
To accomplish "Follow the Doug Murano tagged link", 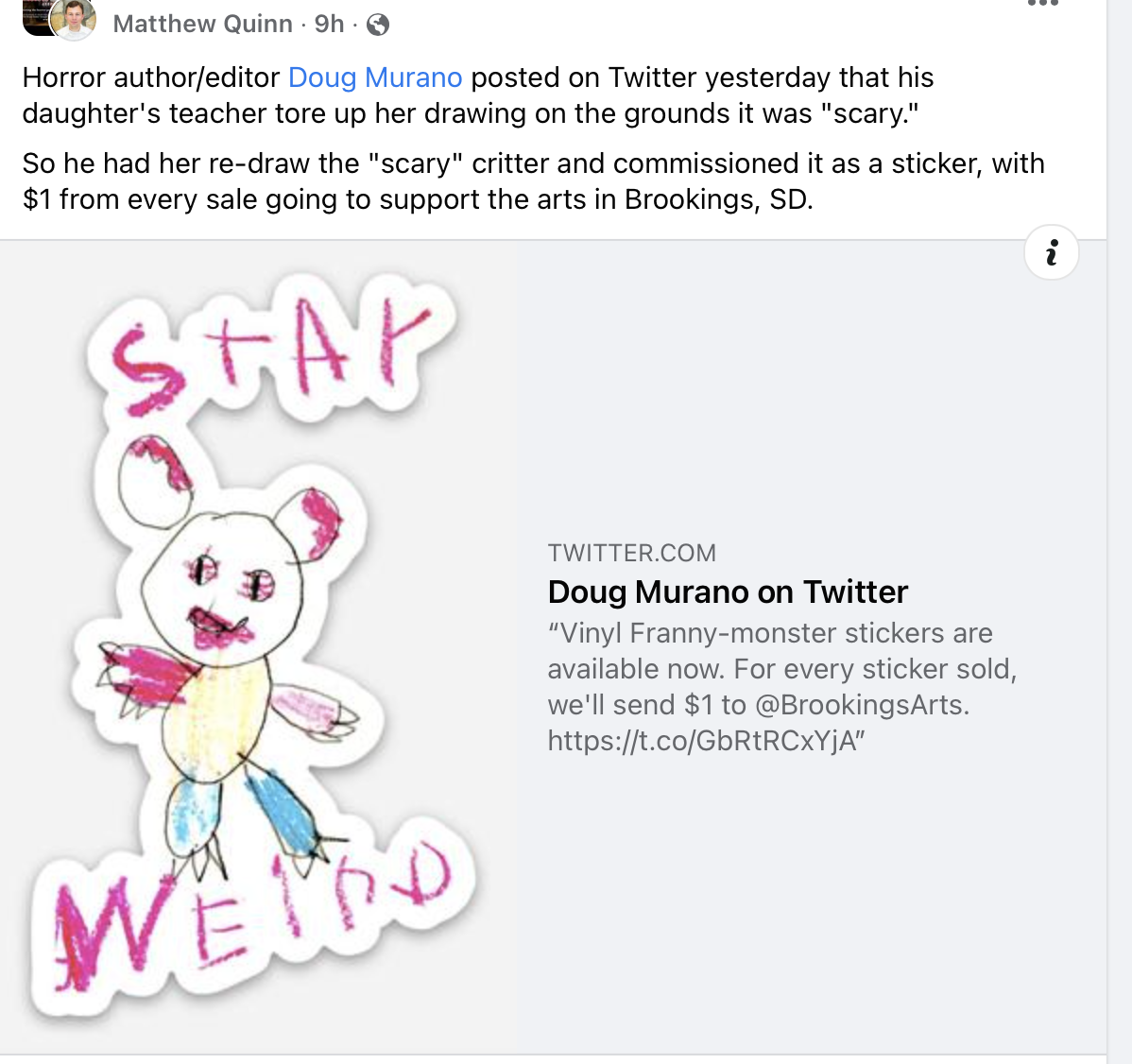I will (x=375, y=77).
